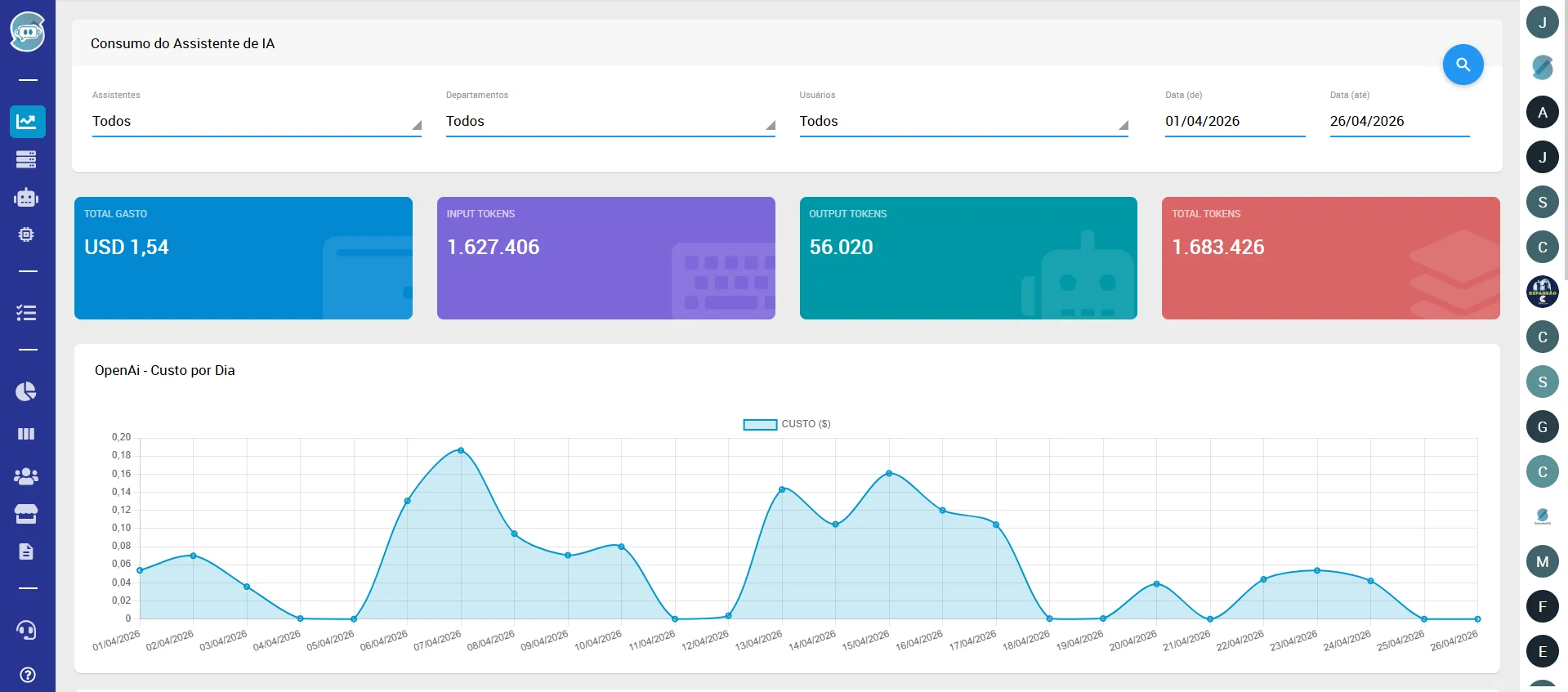Open the EXPANSÃO avatar in contacts list

pyautogui.click(x=1543, y=292)
